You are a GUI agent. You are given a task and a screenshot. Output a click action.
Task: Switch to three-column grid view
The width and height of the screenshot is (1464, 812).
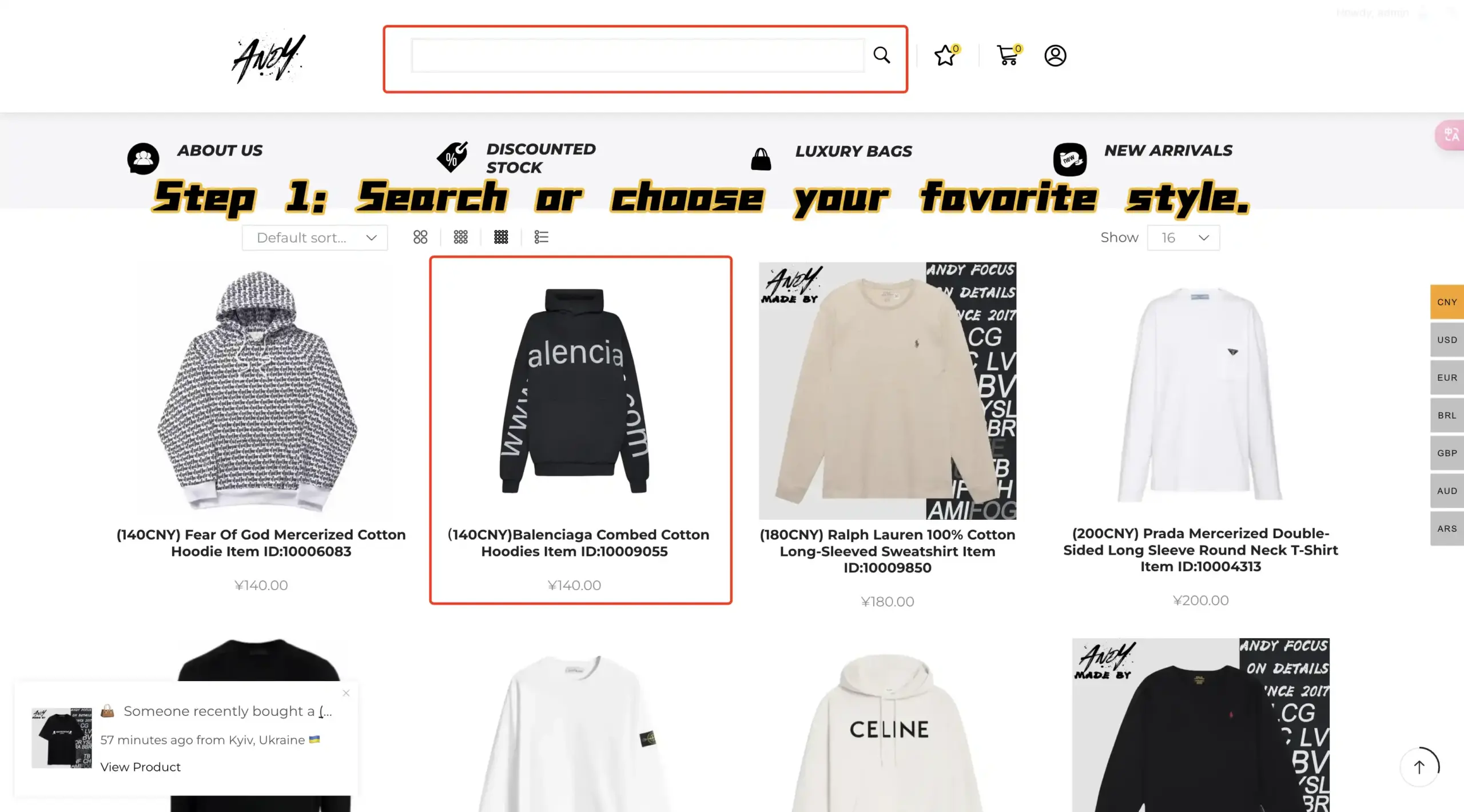point(461,237)
